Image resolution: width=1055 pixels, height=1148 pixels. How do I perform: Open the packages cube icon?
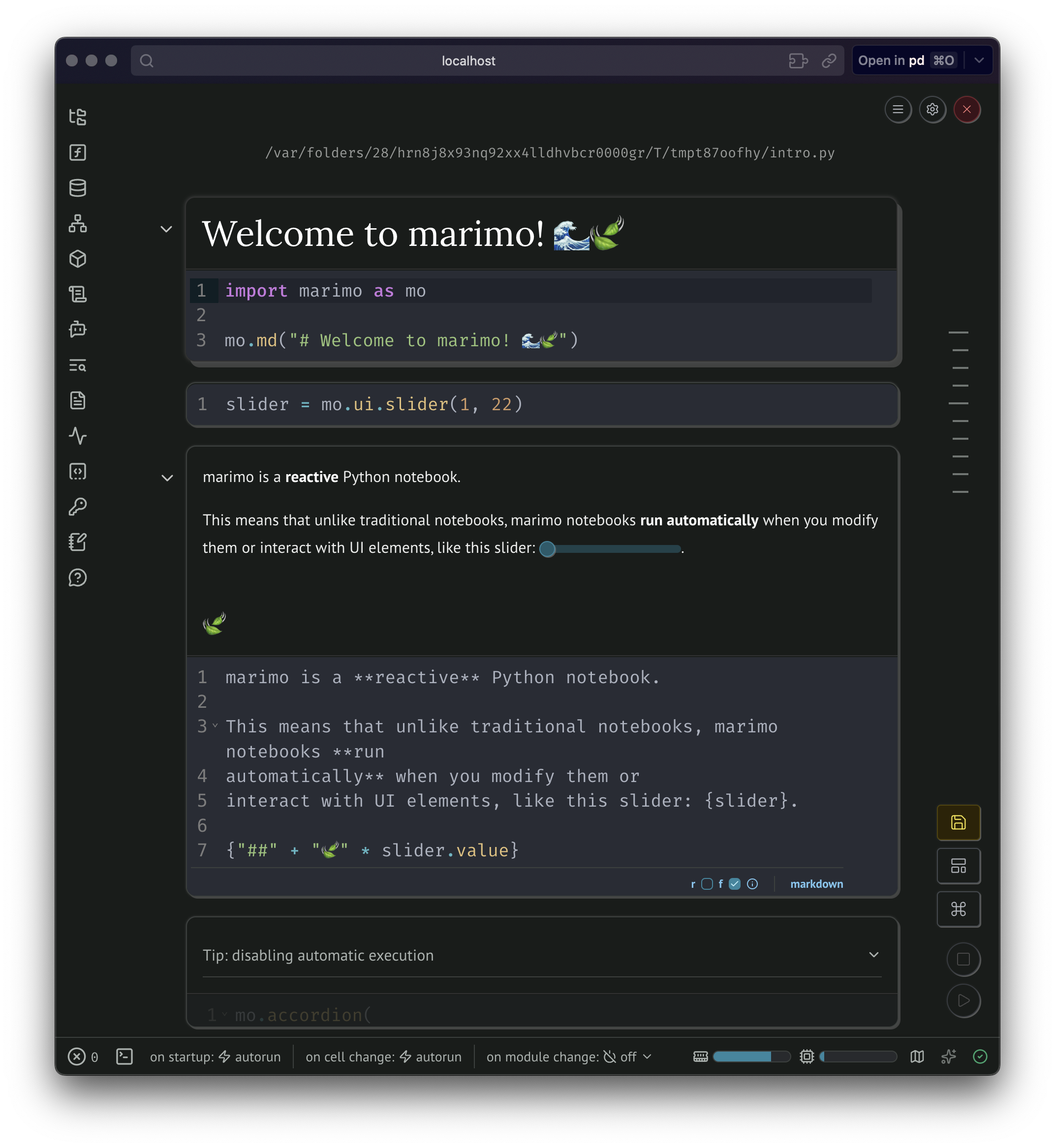click(x=78, y=259)
